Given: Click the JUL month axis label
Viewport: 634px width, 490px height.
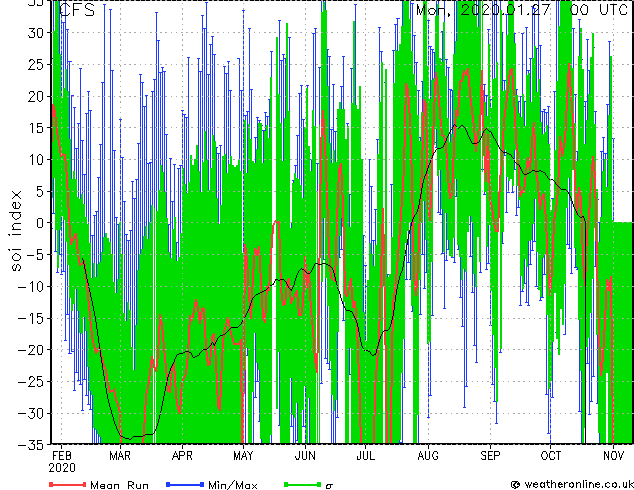Looking at the screenshot, I should (x=366, y=456).
